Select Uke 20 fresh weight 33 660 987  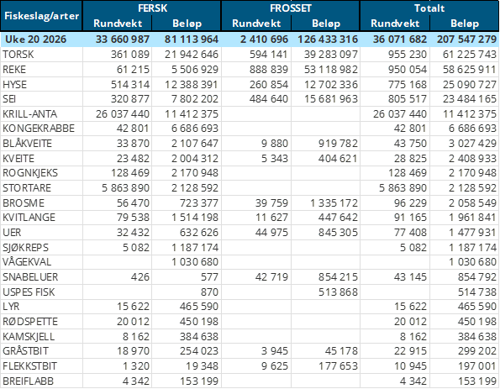pyautogui.click(x=122, y=39)
